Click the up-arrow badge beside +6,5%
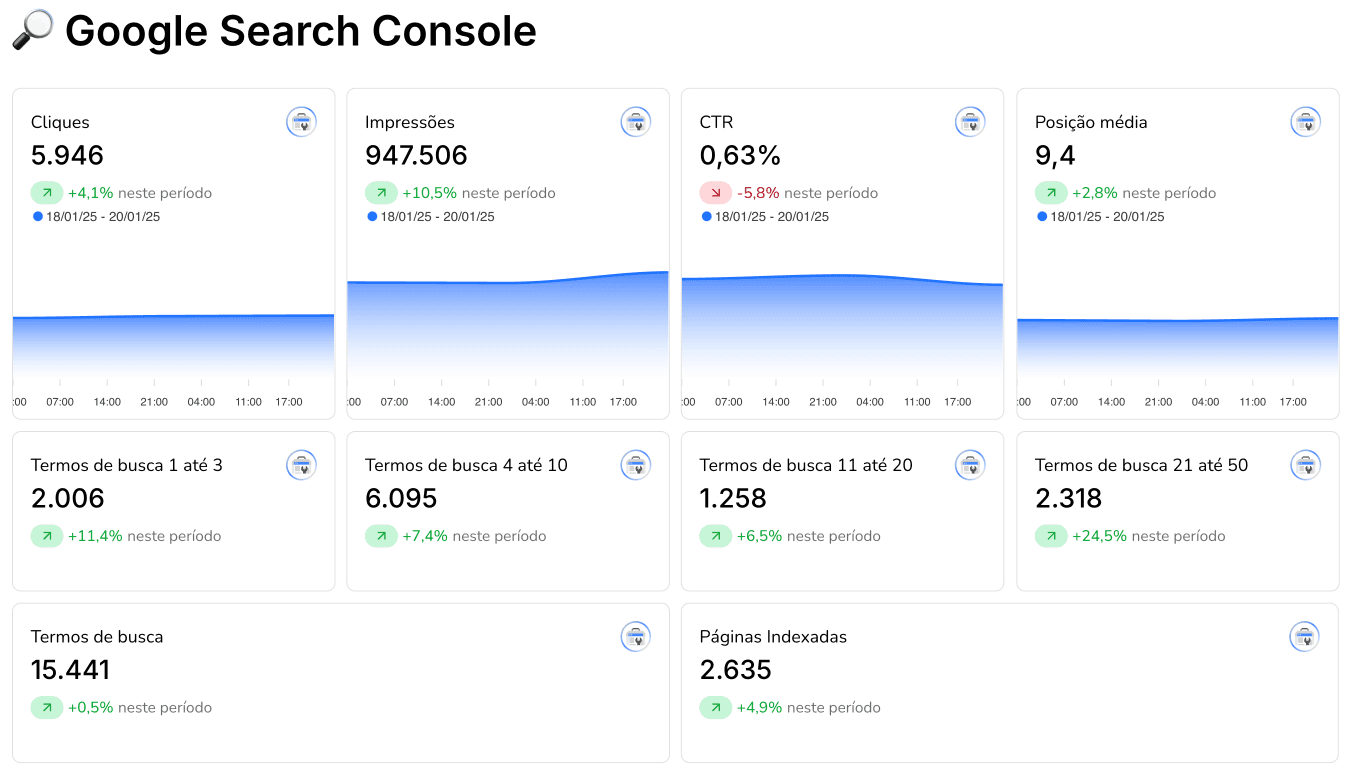 pyautogui.click(x=716, y=536)
